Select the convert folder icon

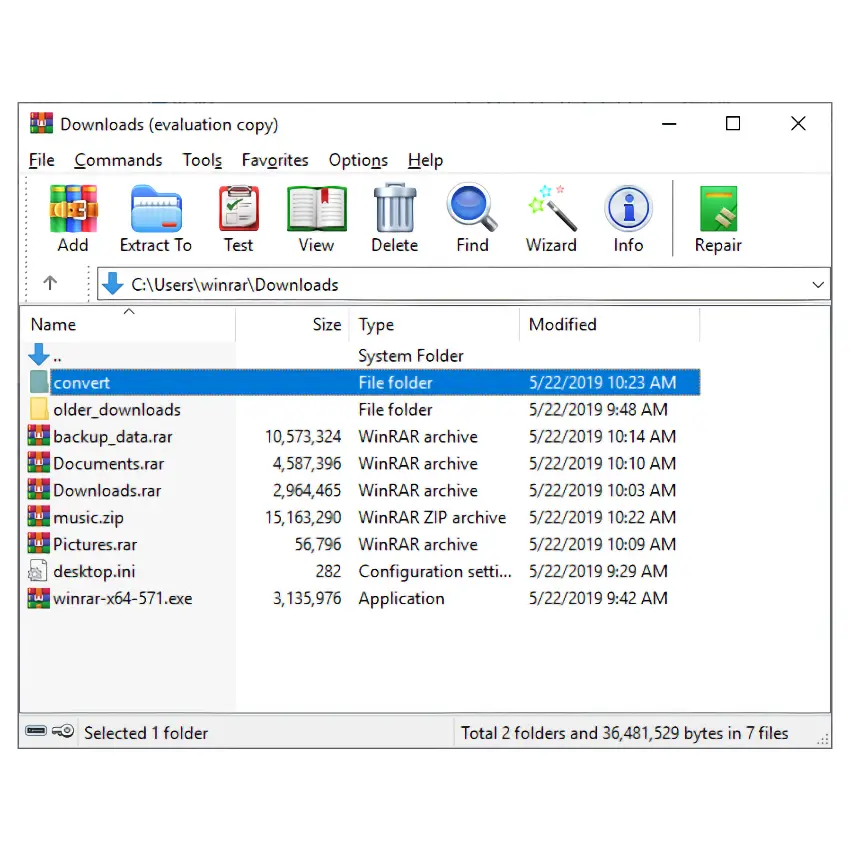(39, 382)
